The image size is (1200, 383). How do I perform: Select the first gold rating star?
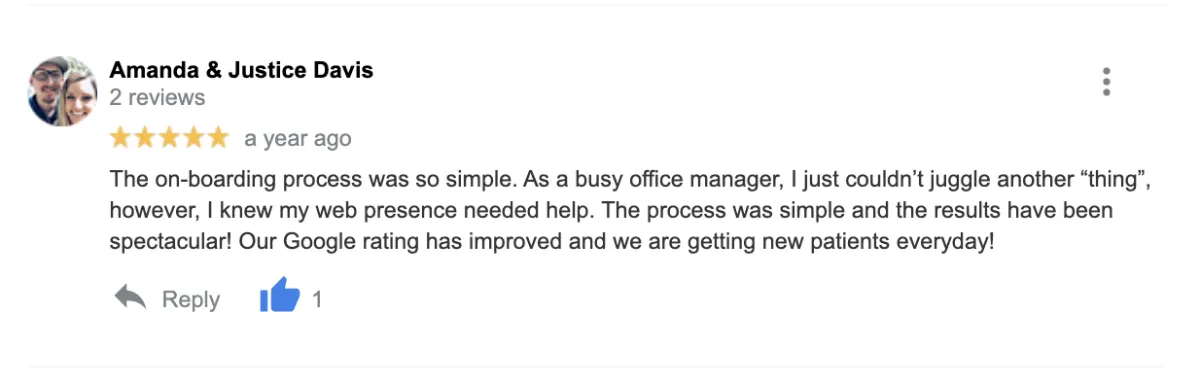pos(121,137)
